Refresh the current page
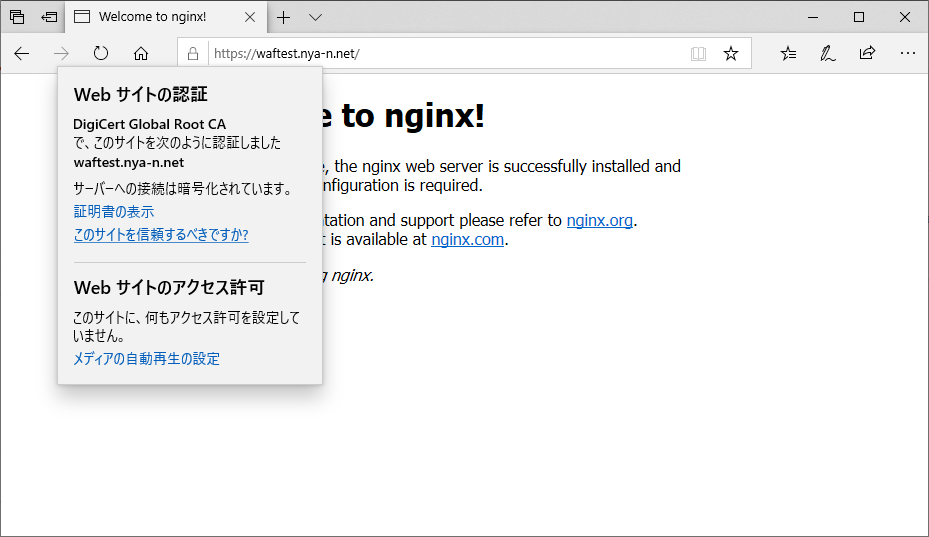 pyautogui.click(x=101, y=53)
